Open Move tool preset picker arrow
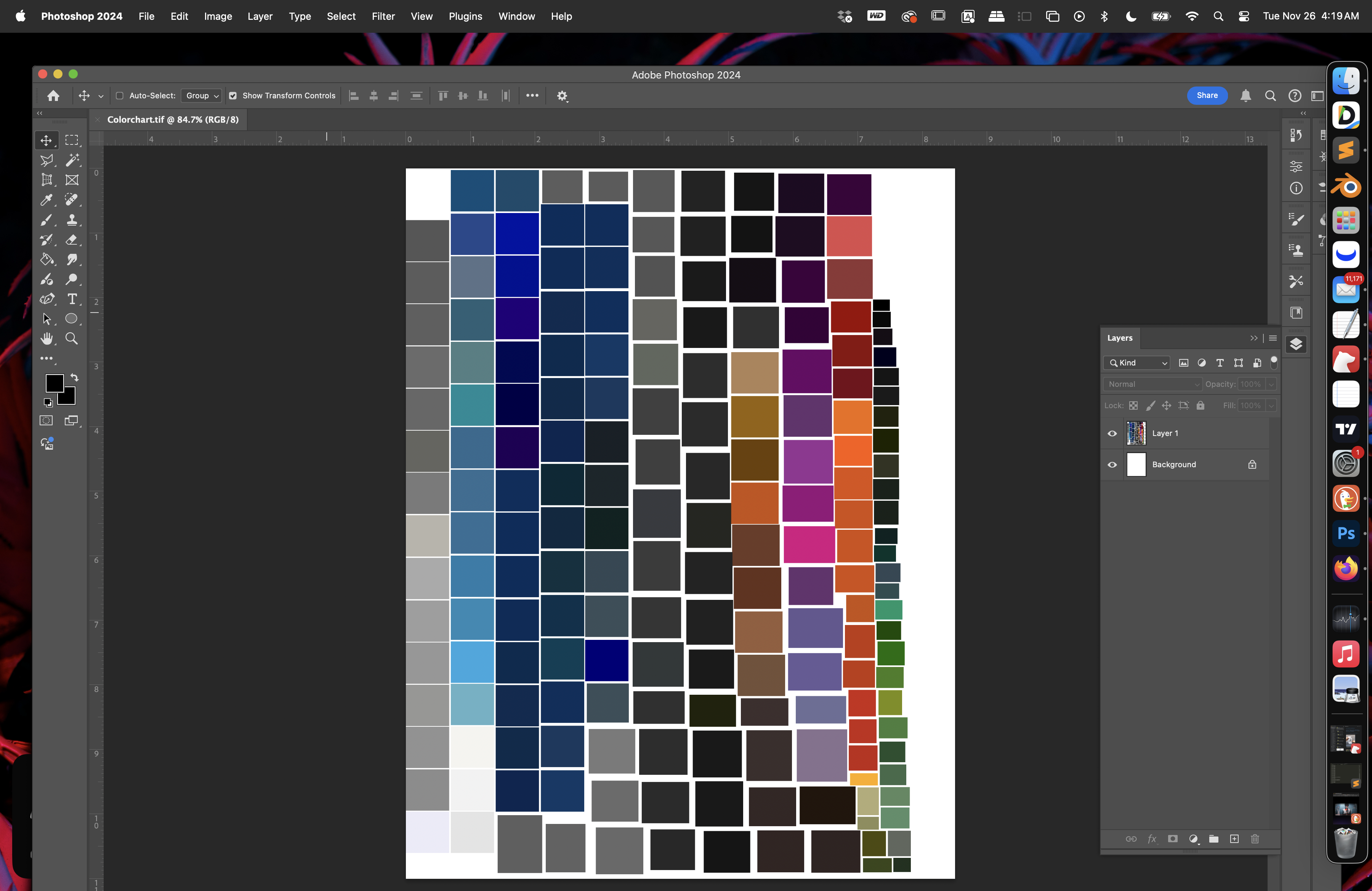The width and height of the screenshot is (1372, 891). pos(101,96)
